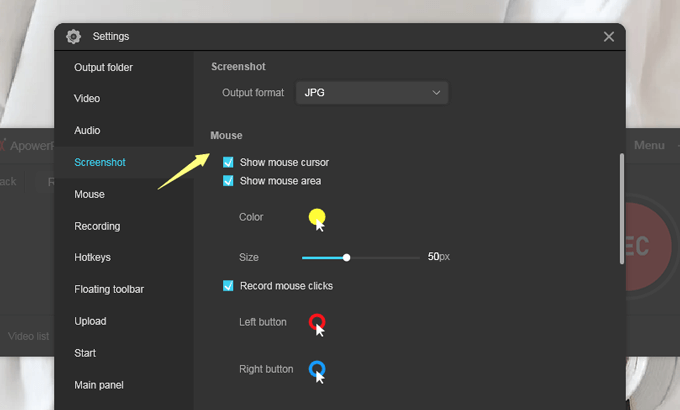
Task: Click the mouse area Size slider handle
Action: click(346, 258)
